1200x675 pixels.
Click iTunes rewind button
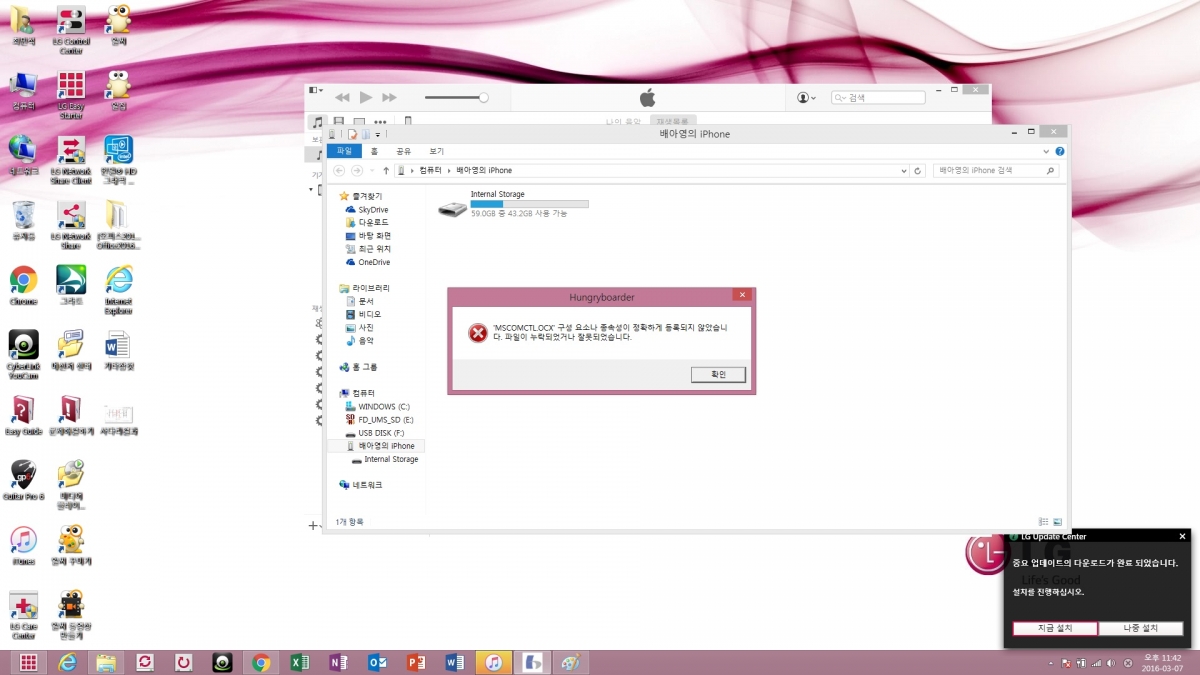click(x=342, y=97)
